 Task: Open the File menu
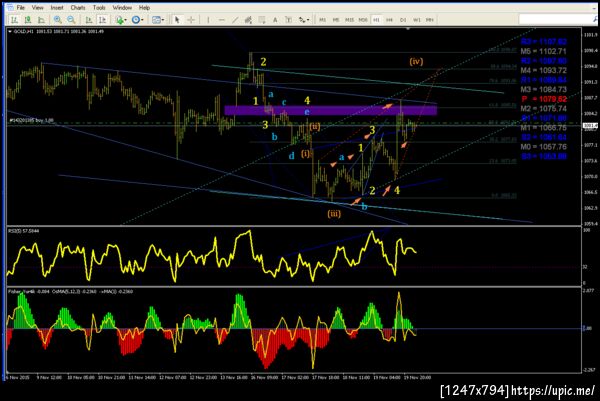[21, 8]
